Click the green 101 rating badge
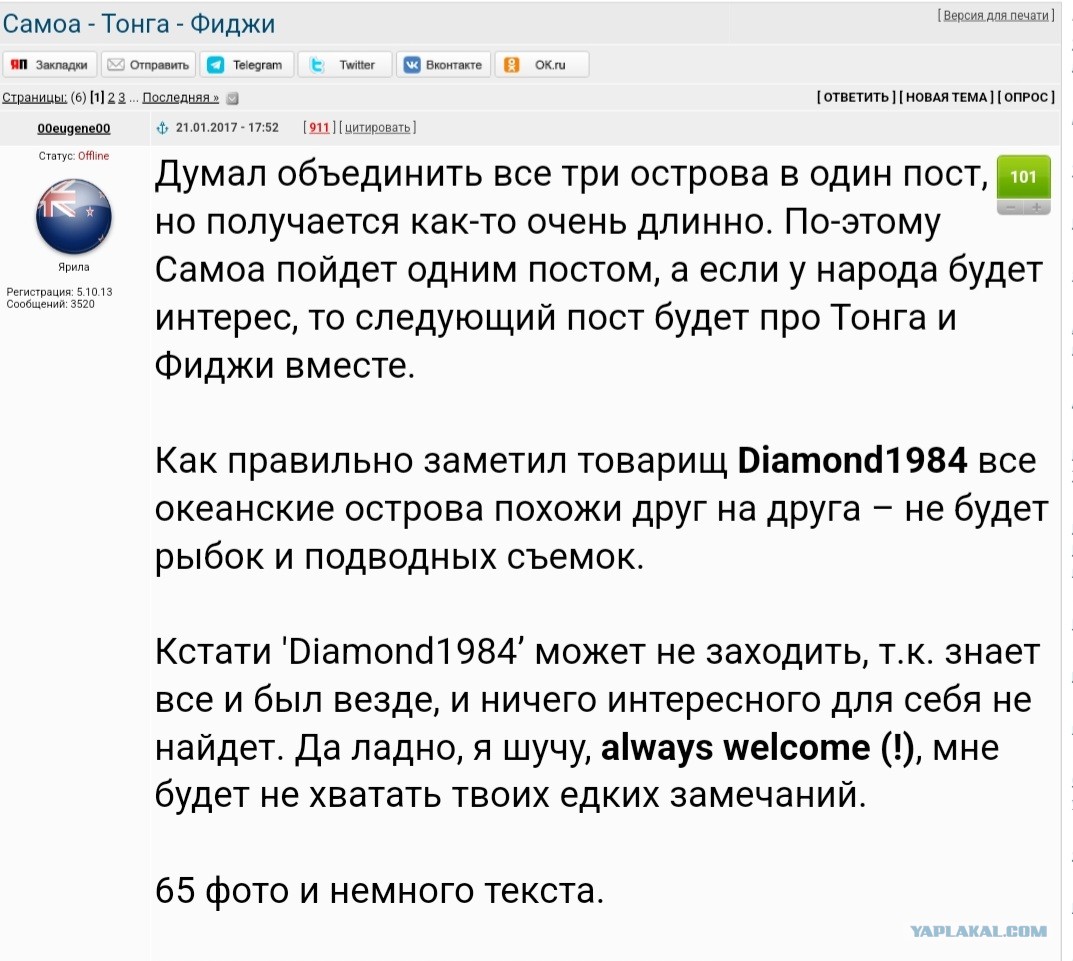Image resolution: width=1073 pixels, height=961 pixels. pos(1023,177)
